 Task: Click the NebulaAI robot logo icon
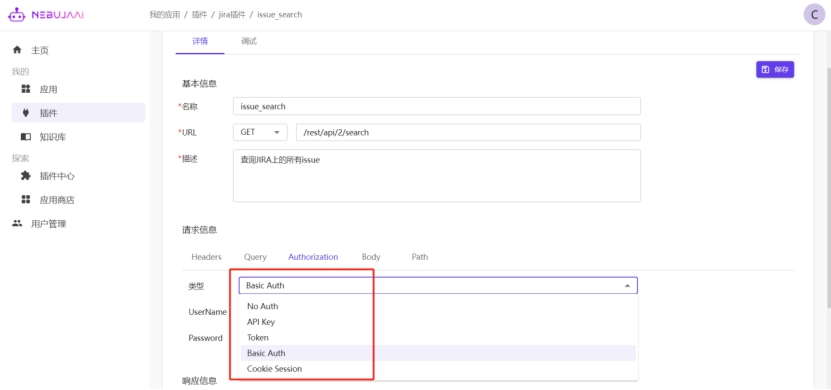[16, 14]
